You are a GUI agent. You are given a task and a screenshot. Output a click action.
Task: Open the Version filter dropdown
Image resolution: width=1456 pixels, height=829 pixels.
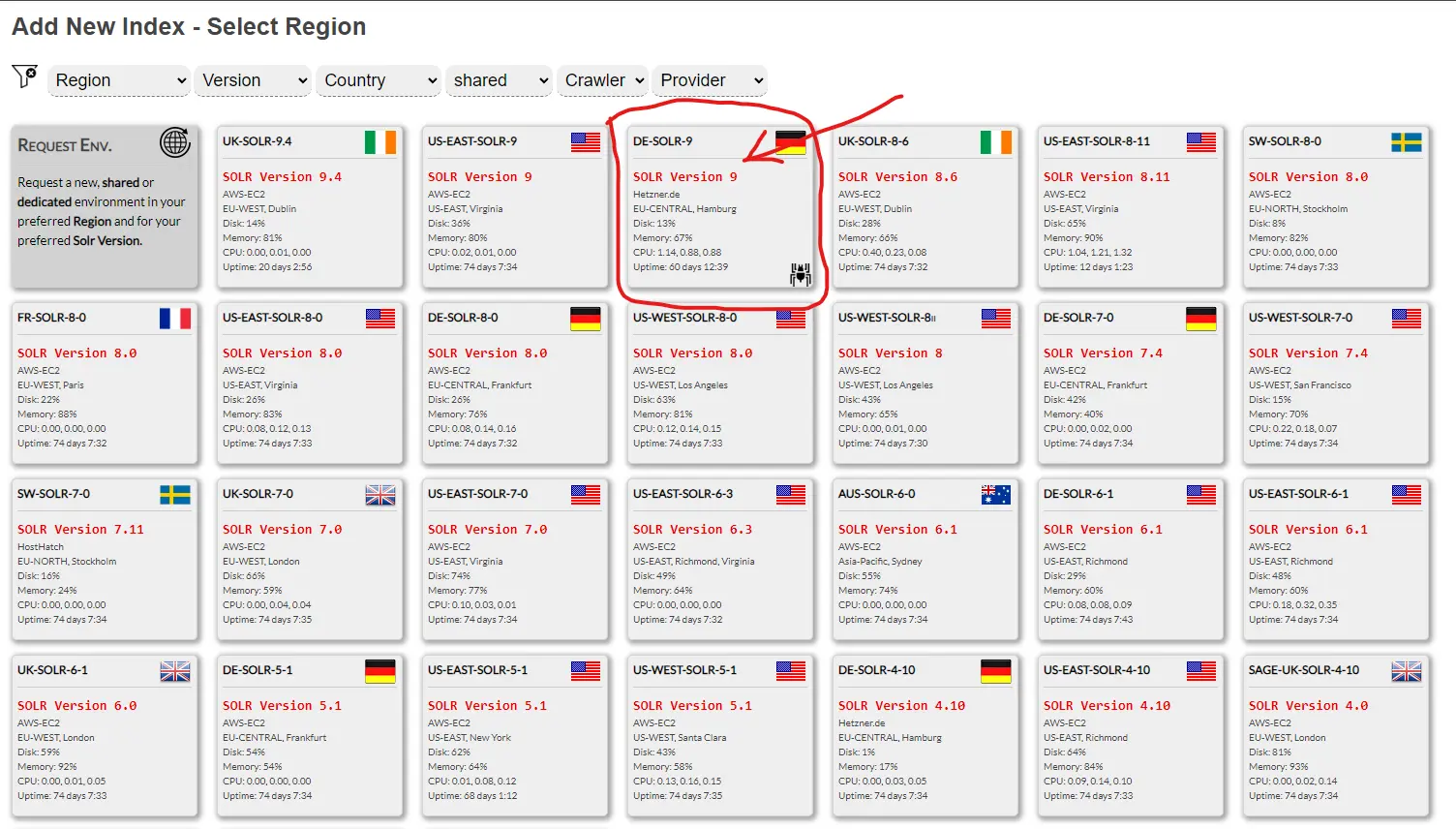click(254, 80)
